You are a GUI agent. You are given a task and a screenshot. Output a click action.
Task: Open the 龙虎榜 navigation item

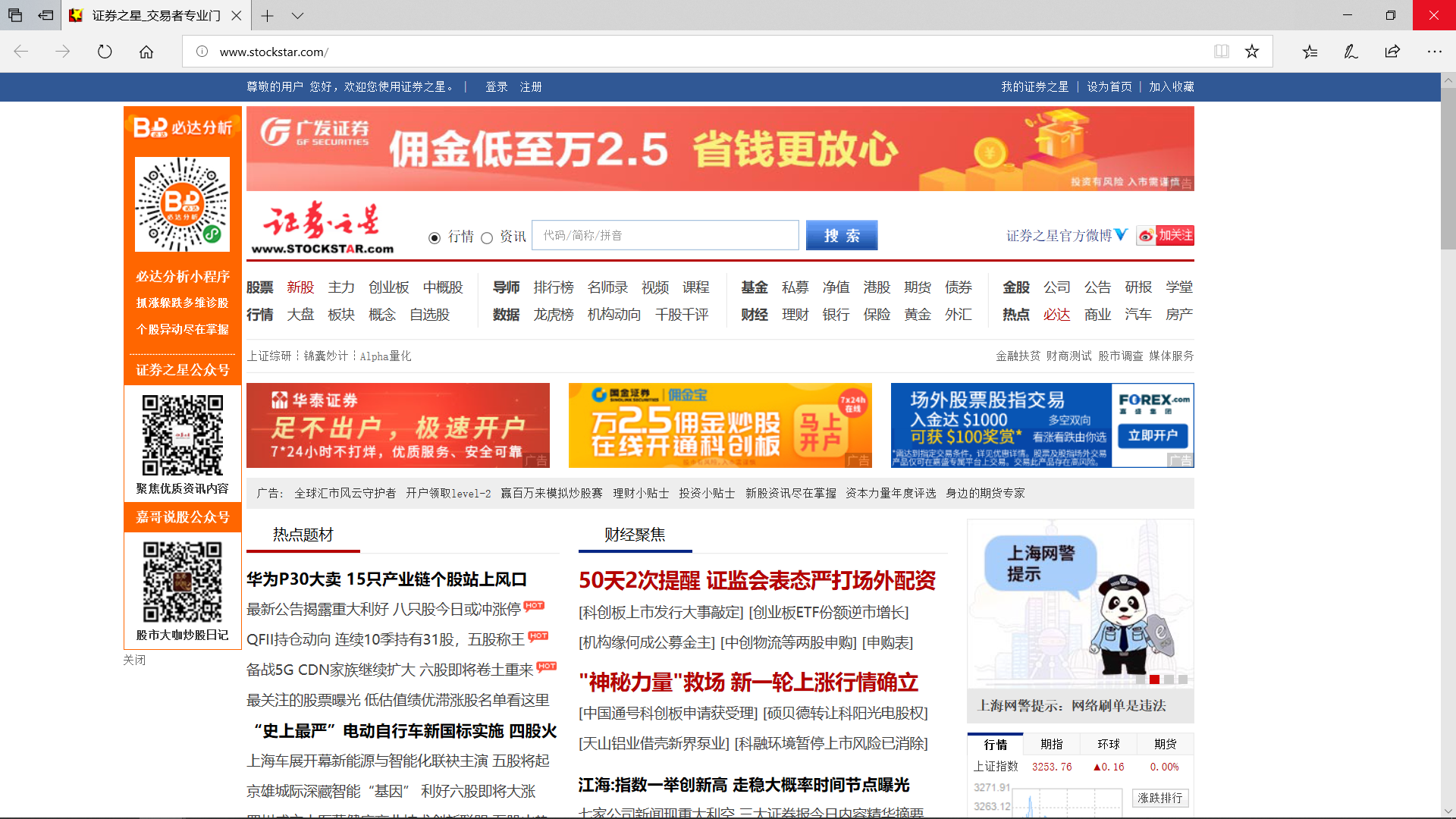(x=554, y=315)
